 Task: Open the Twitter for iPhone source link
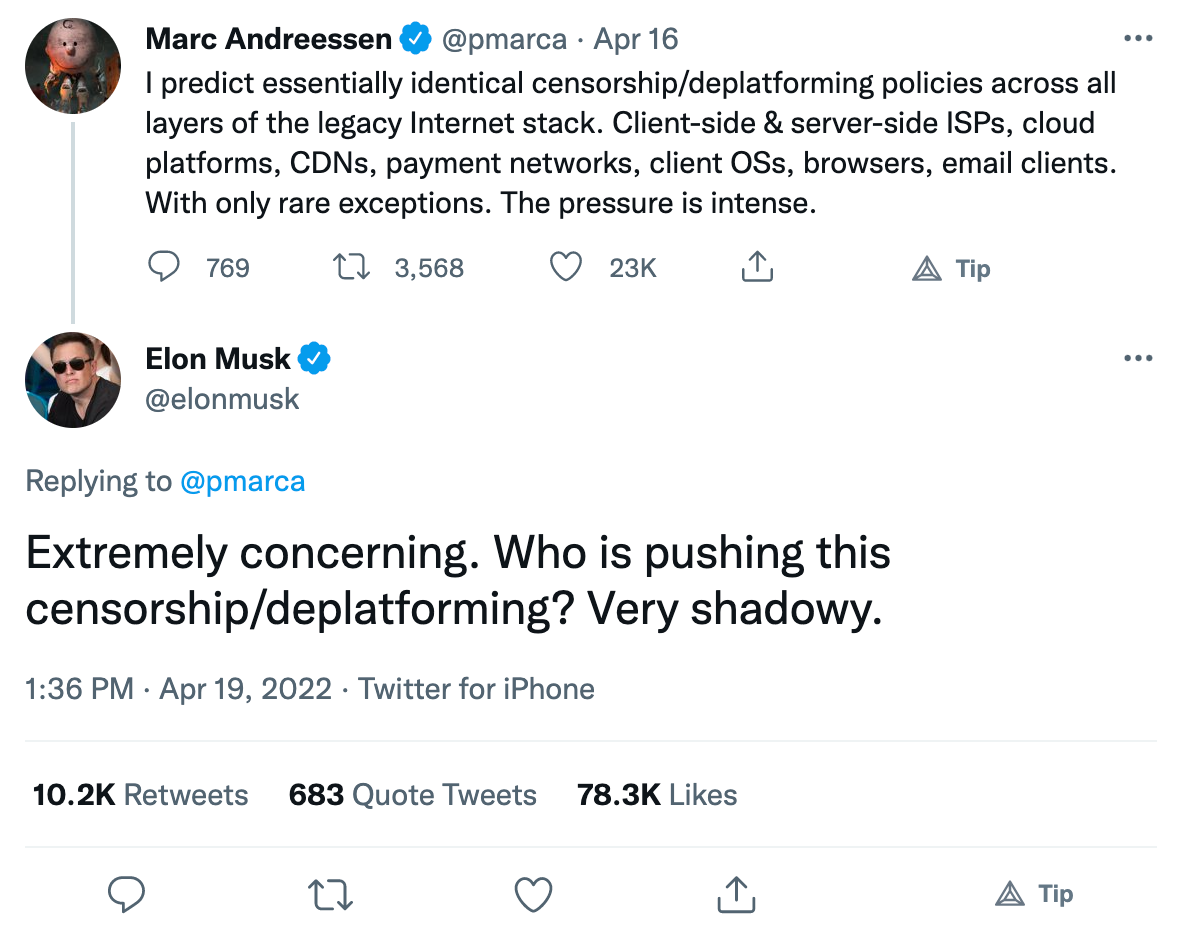476,689
